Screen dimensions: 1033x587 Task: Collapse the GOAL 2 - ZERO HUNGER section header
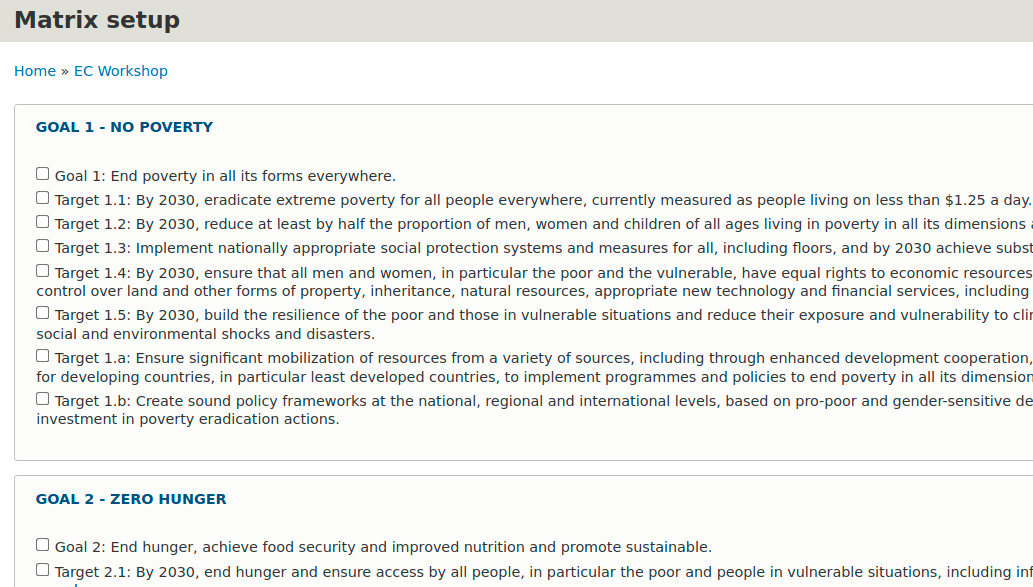click(x=131, y=499)
